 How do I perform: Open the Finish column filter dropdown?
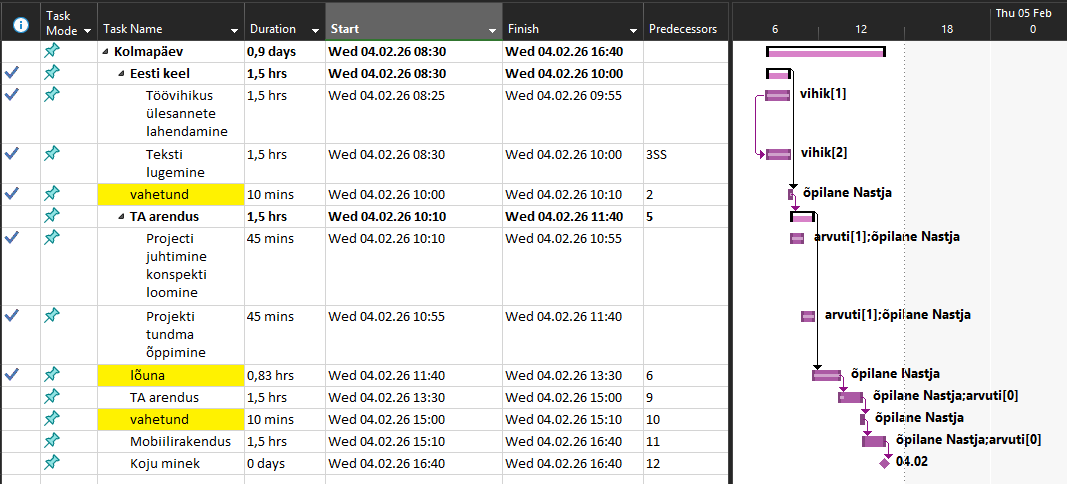click(x=631, y=31)
